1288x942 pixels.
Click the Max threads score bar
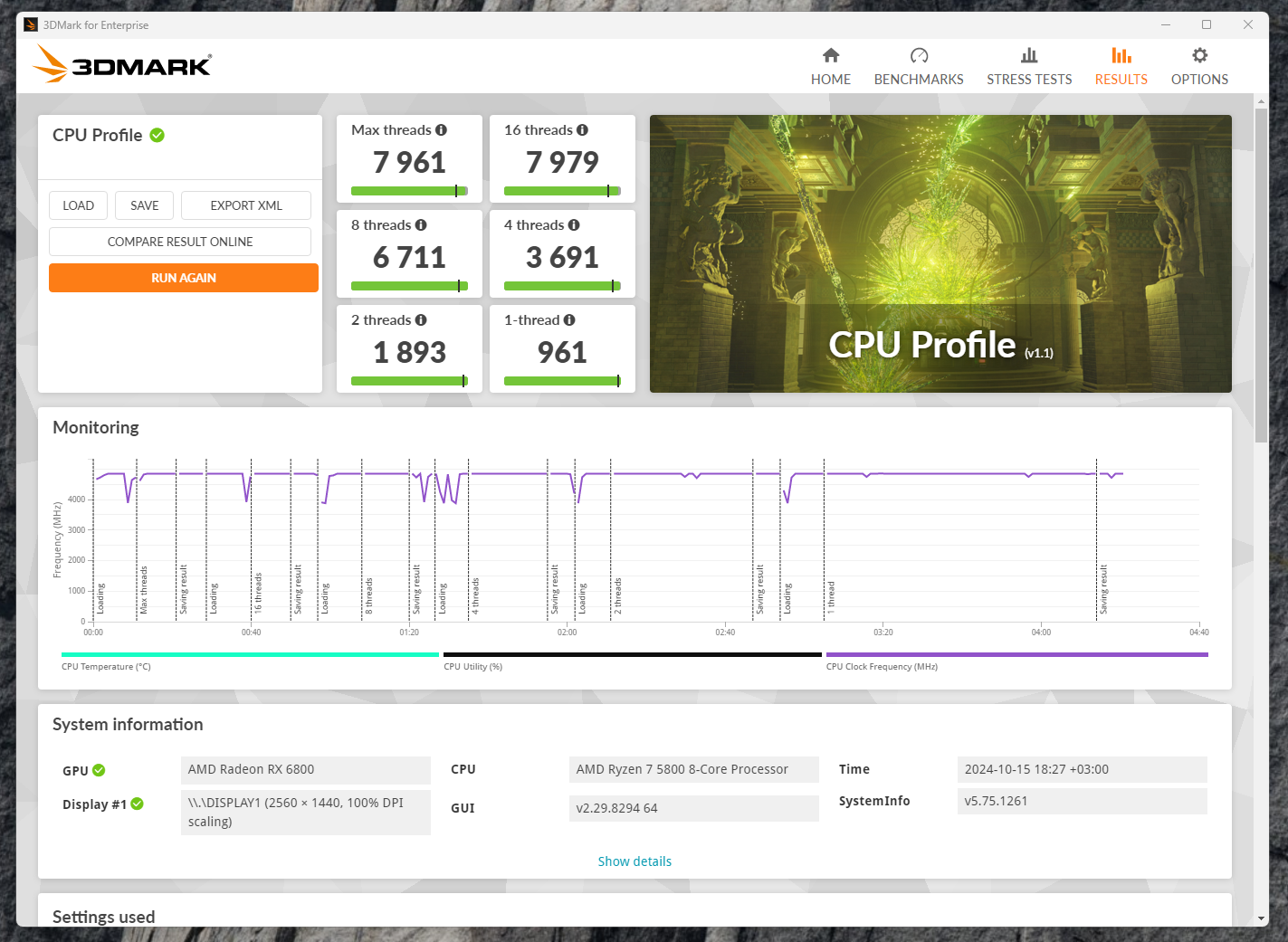[x=409, y=191]
